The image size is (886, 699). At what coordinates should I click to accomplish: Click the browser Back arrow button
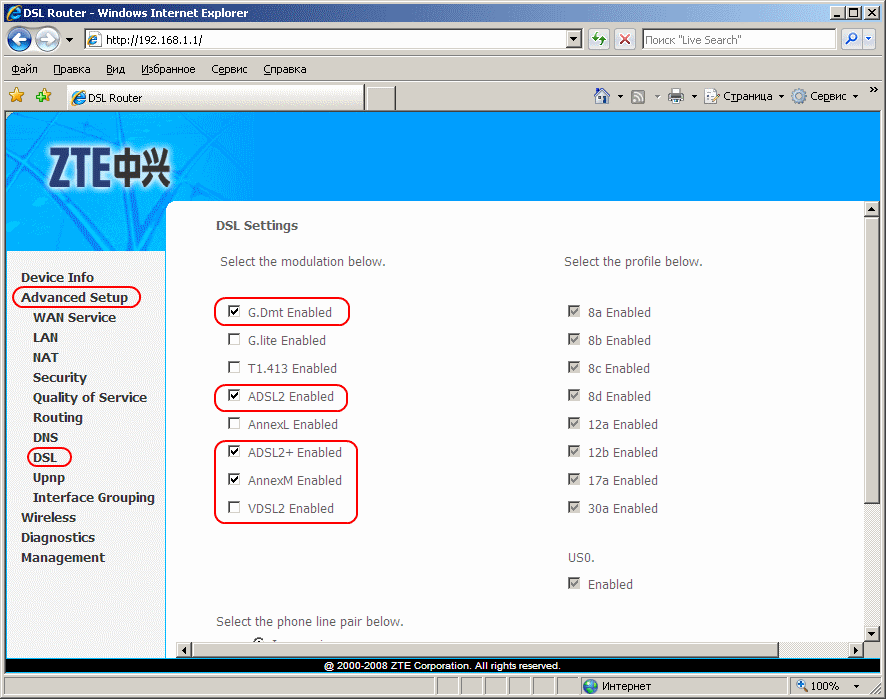point(20,40)
